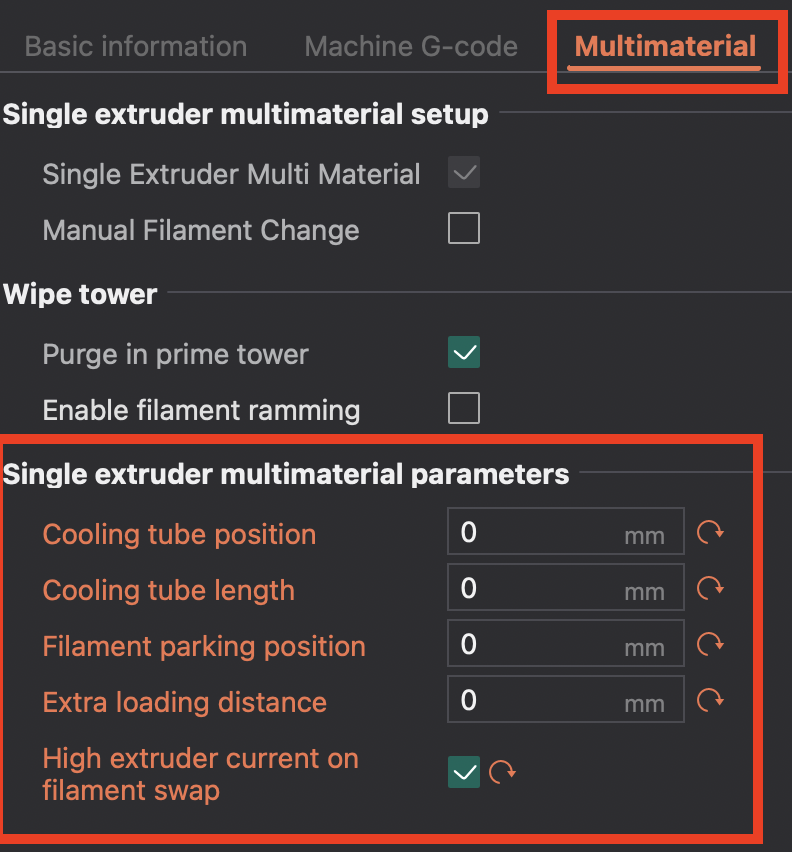Enable filament ramming checkbox
This screenshot has width=792, height=852.
tap(464, 408)
